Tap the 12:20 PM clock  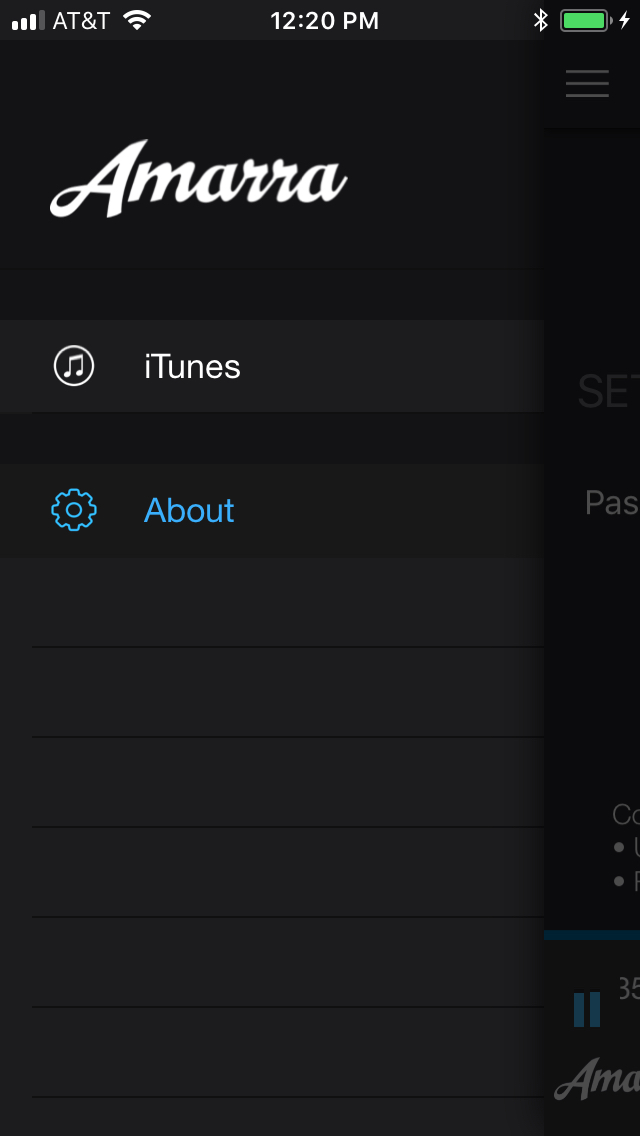click(325, 20)
